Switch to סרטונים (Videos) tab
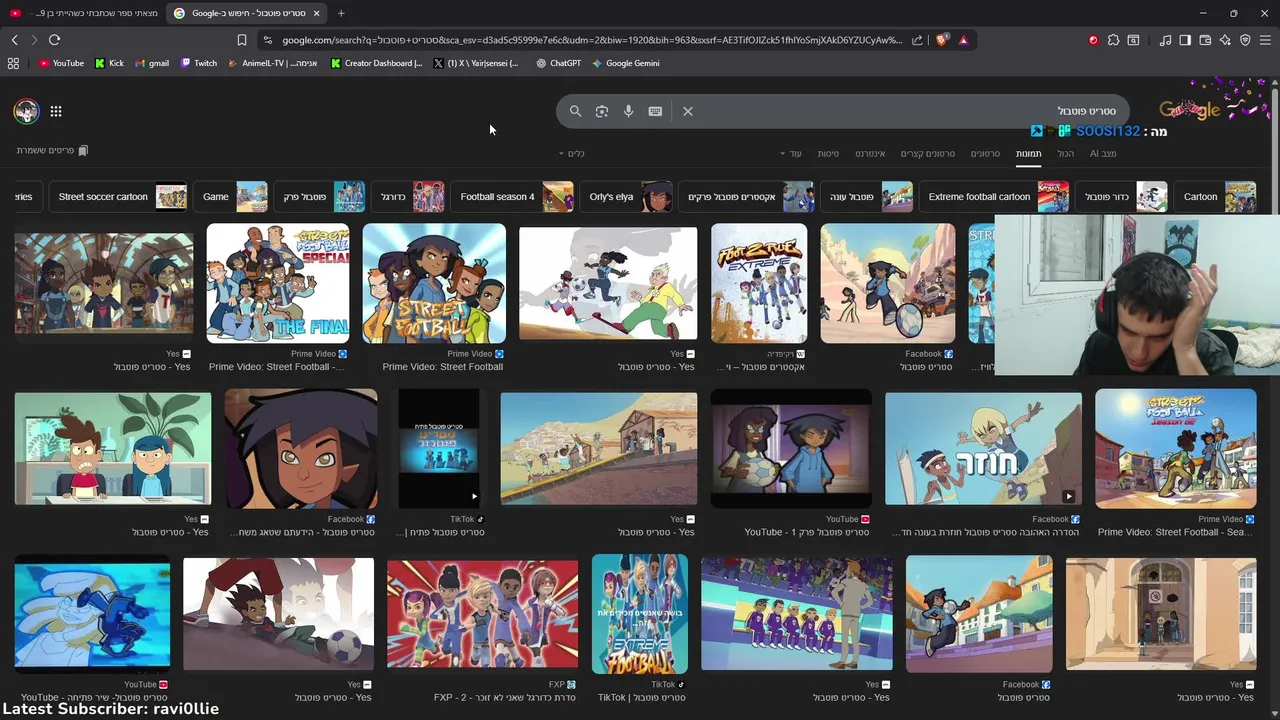This screenshot has height=720, width=1280. tap(985, 154)
